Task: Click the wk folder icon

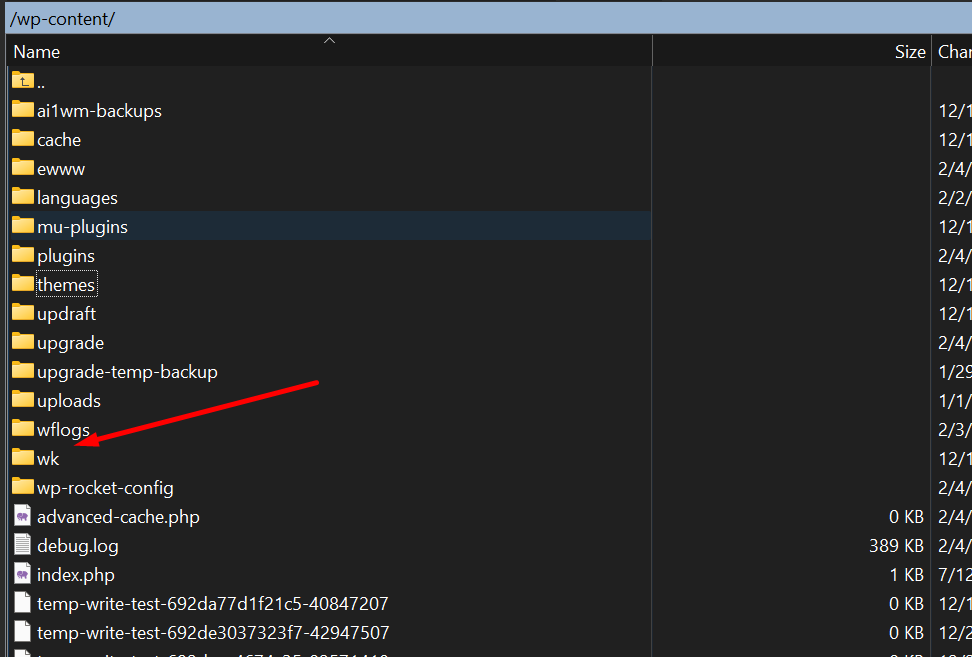Action: 23,458
